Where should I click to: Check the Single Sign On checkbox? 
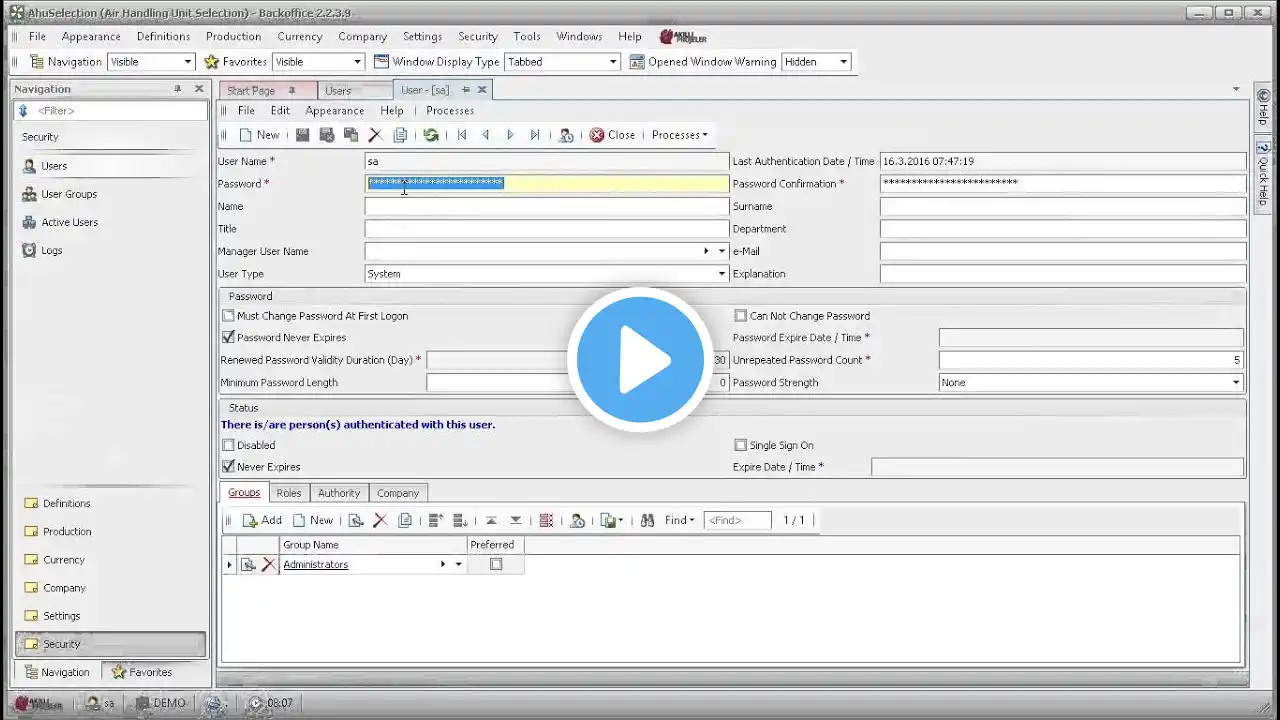tap(741, 445)
